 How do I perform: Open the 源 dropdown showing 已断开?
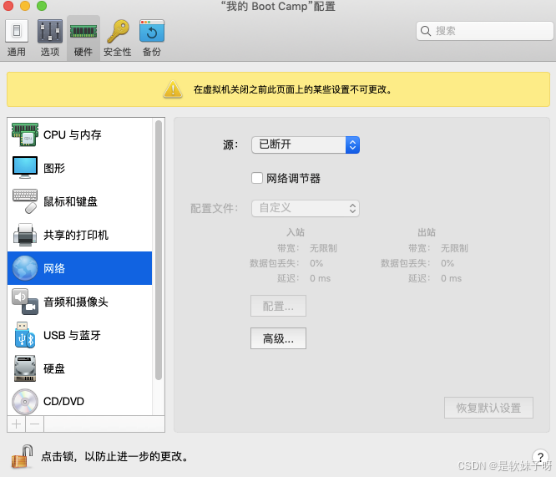305,145
